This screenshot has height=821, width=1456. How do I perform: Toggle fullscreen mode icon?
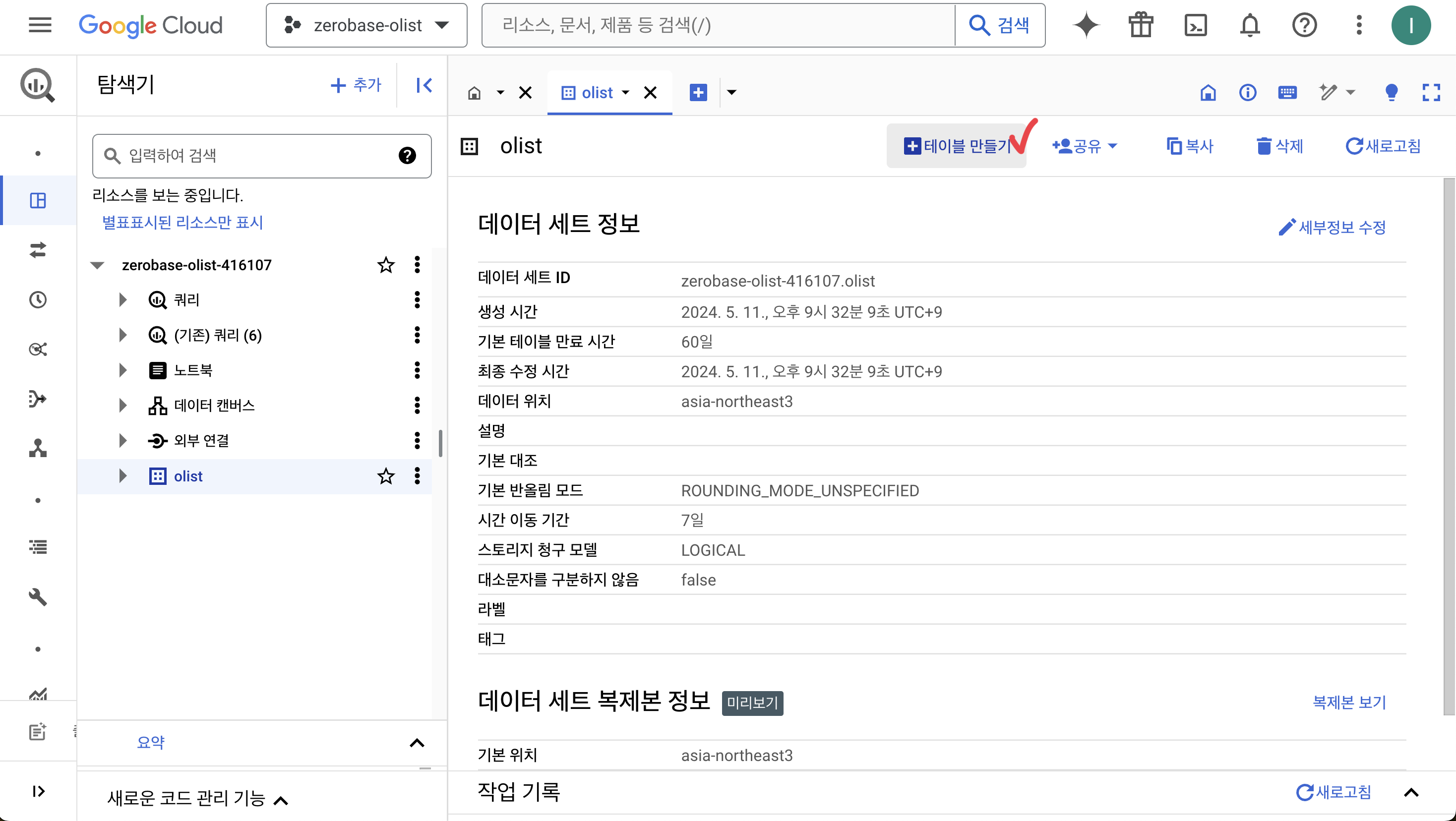(1431, 92)
